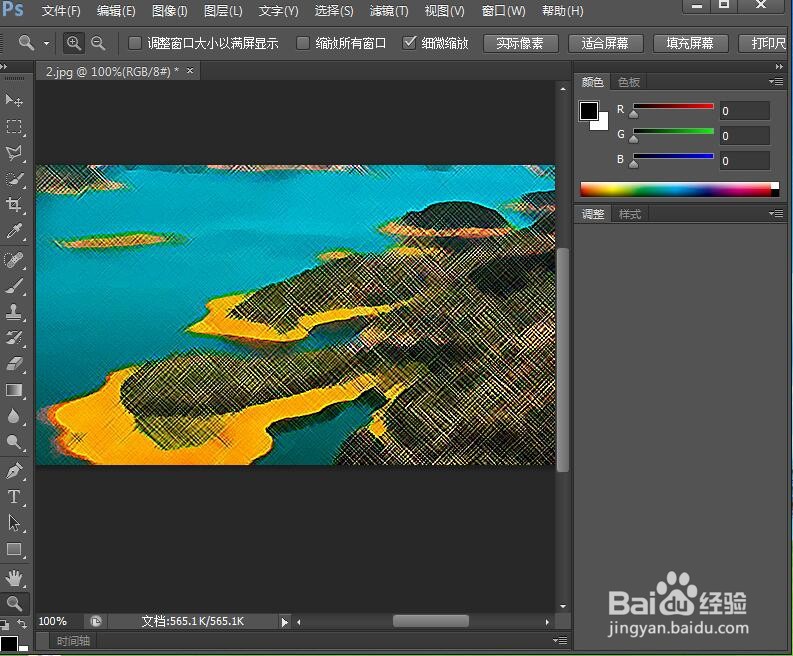
Task: Select the Polygonal Lasso tool
Action: tap(14, 153)
